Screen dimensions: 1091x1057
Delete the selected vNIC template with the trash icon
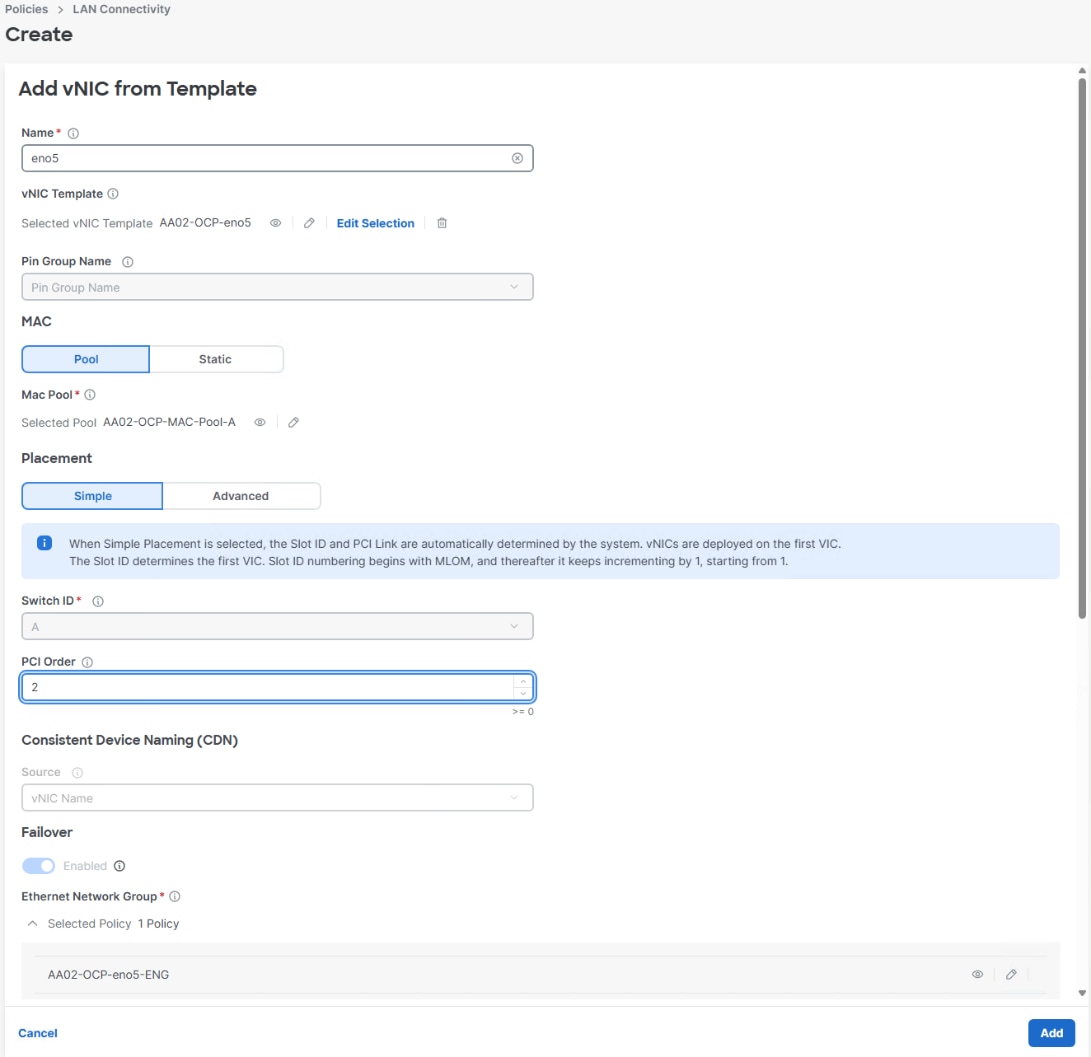[x=442, y=223]
